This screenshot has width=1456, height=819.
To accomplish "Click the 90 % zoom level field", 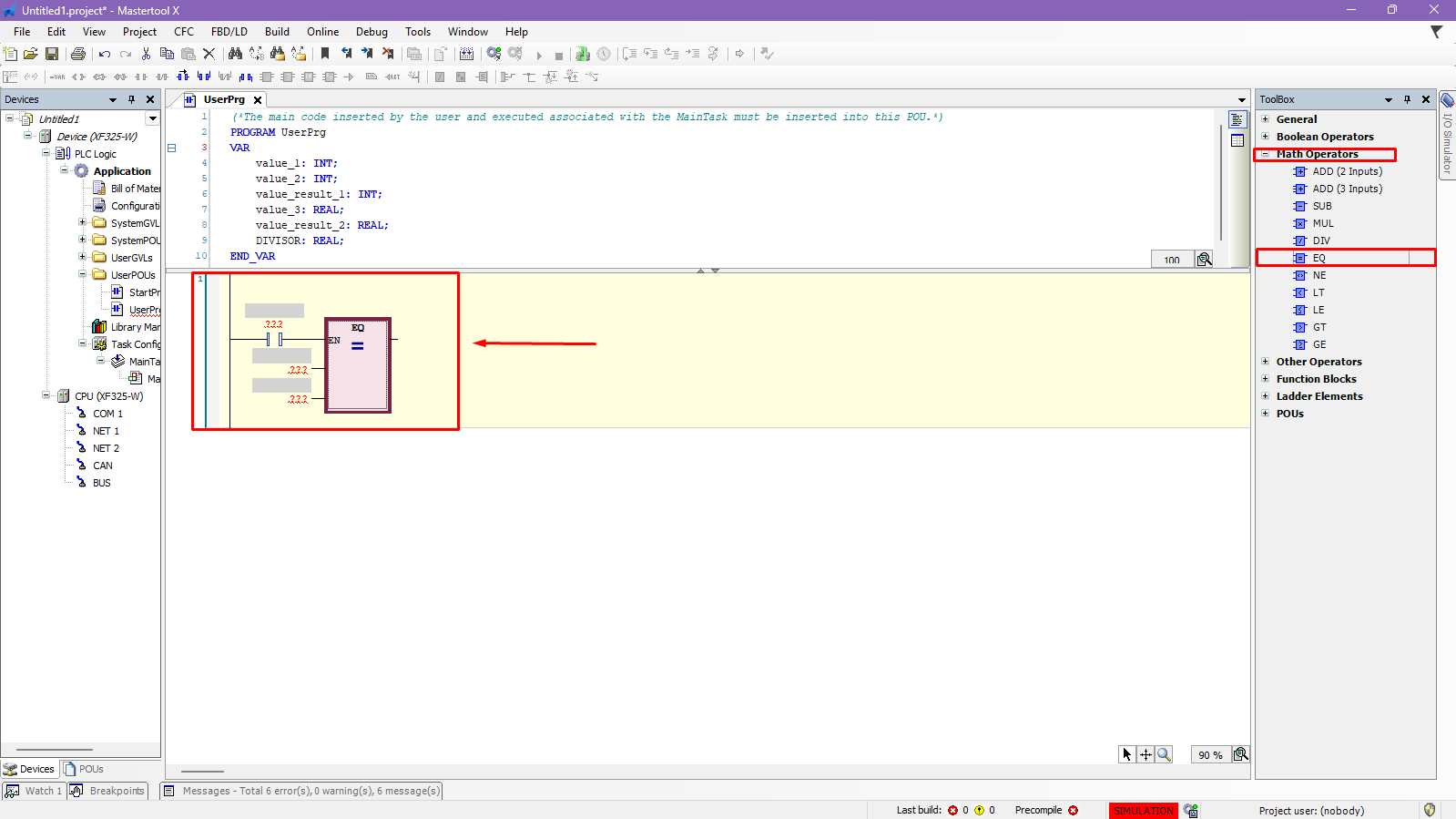I will 1210,754.
